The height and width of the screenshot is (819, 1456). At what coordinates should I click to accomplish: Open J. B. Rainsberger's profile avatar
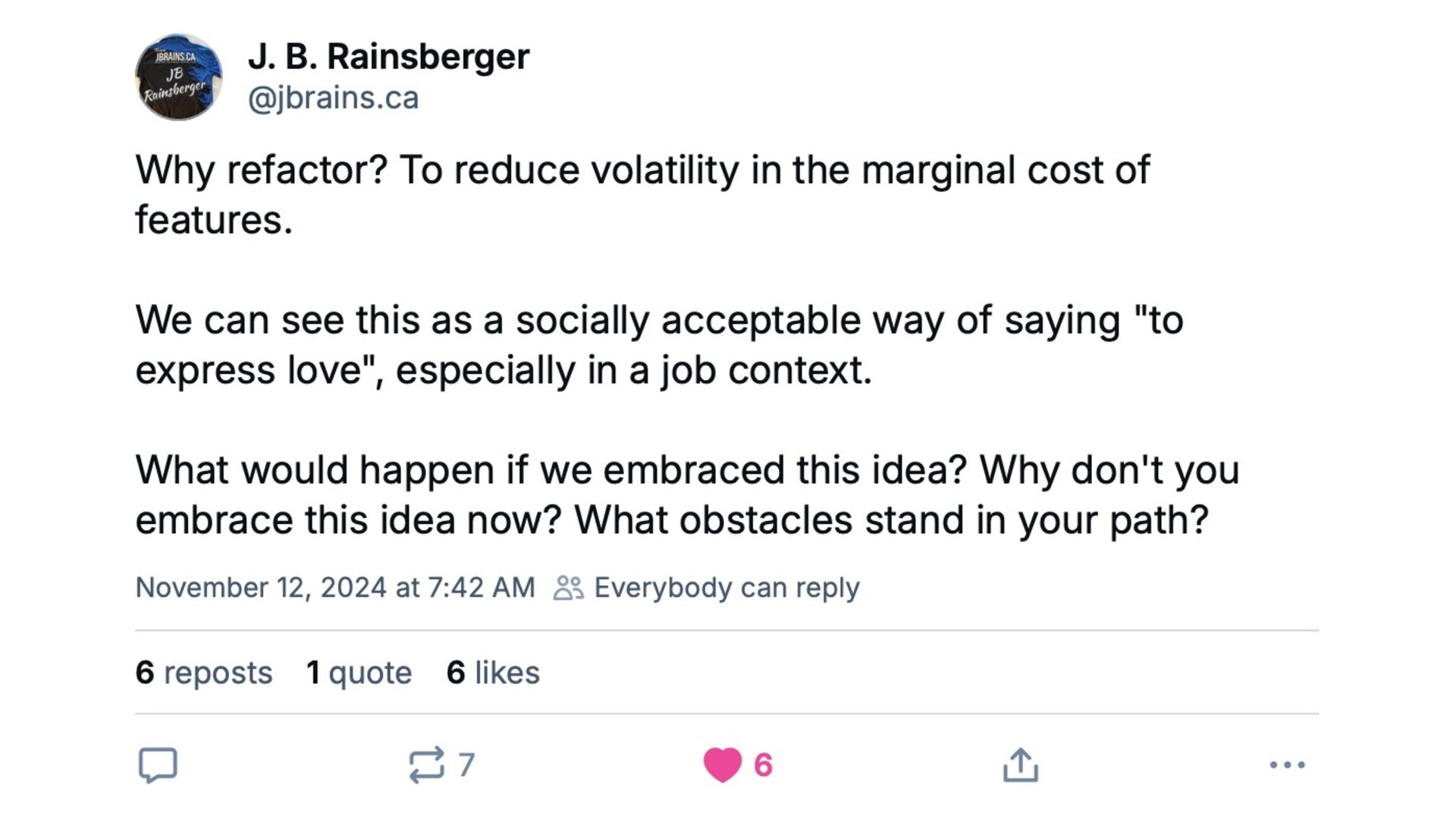coord(179,77)
